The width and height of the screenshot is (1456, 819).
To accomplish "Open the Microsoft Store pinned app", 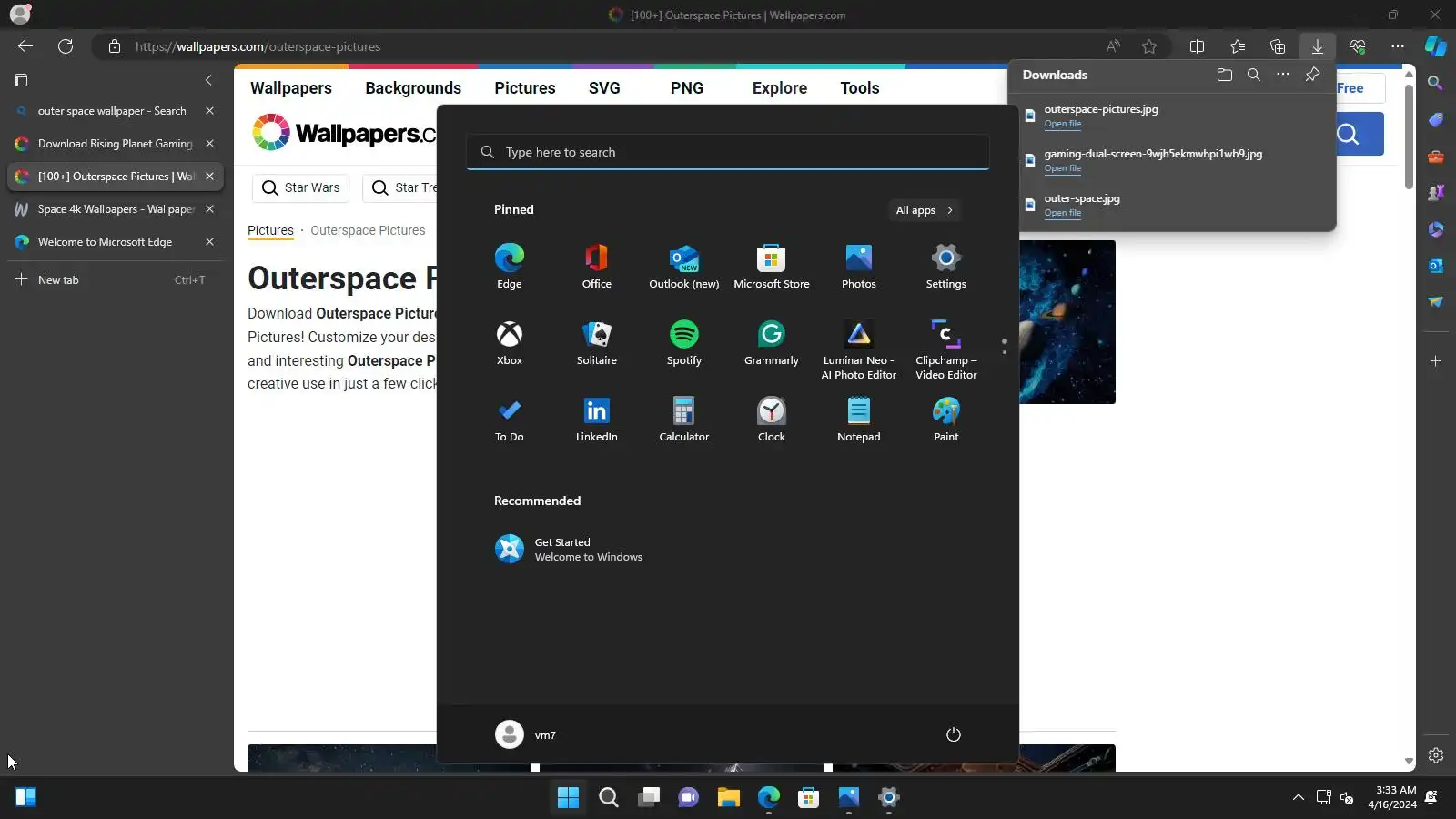I will (x=772, y=266).
